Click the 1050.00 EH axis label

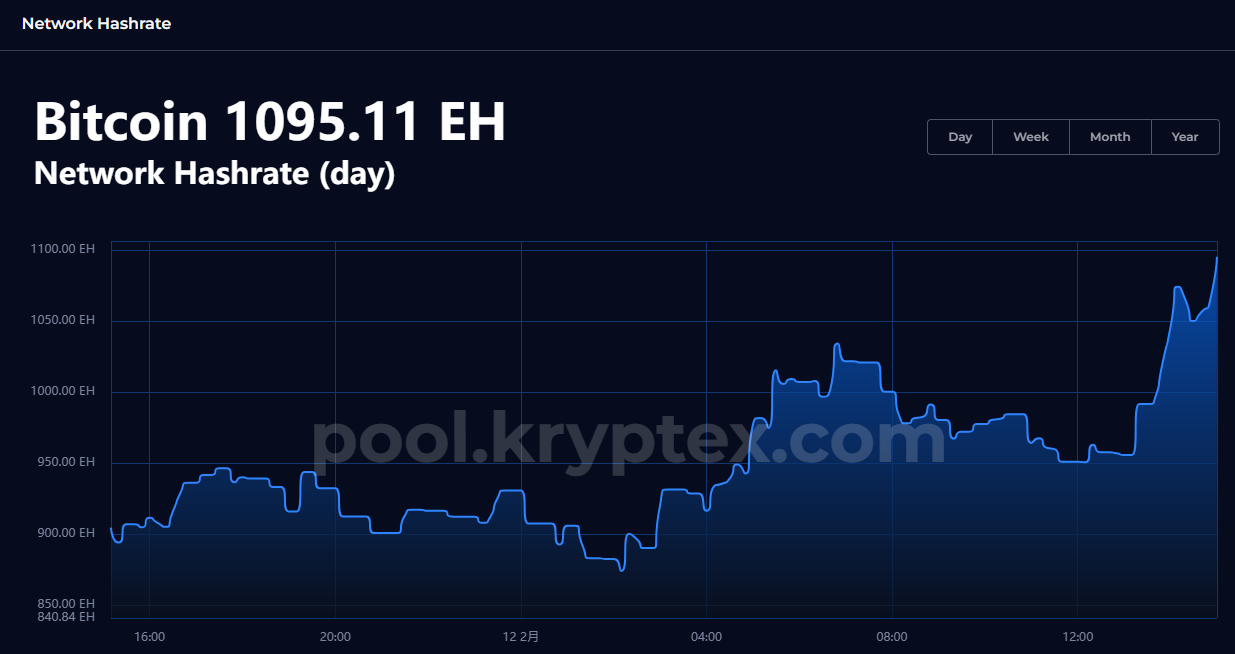coord(63,320)
